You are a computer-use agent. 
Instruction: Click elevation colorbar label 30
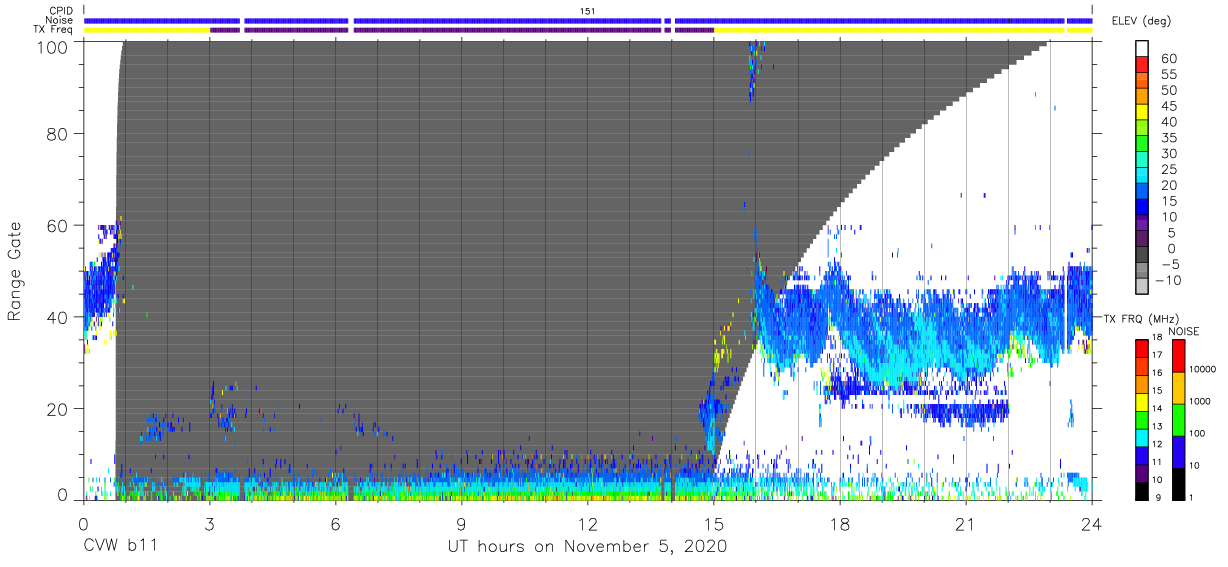(1171, 154)
